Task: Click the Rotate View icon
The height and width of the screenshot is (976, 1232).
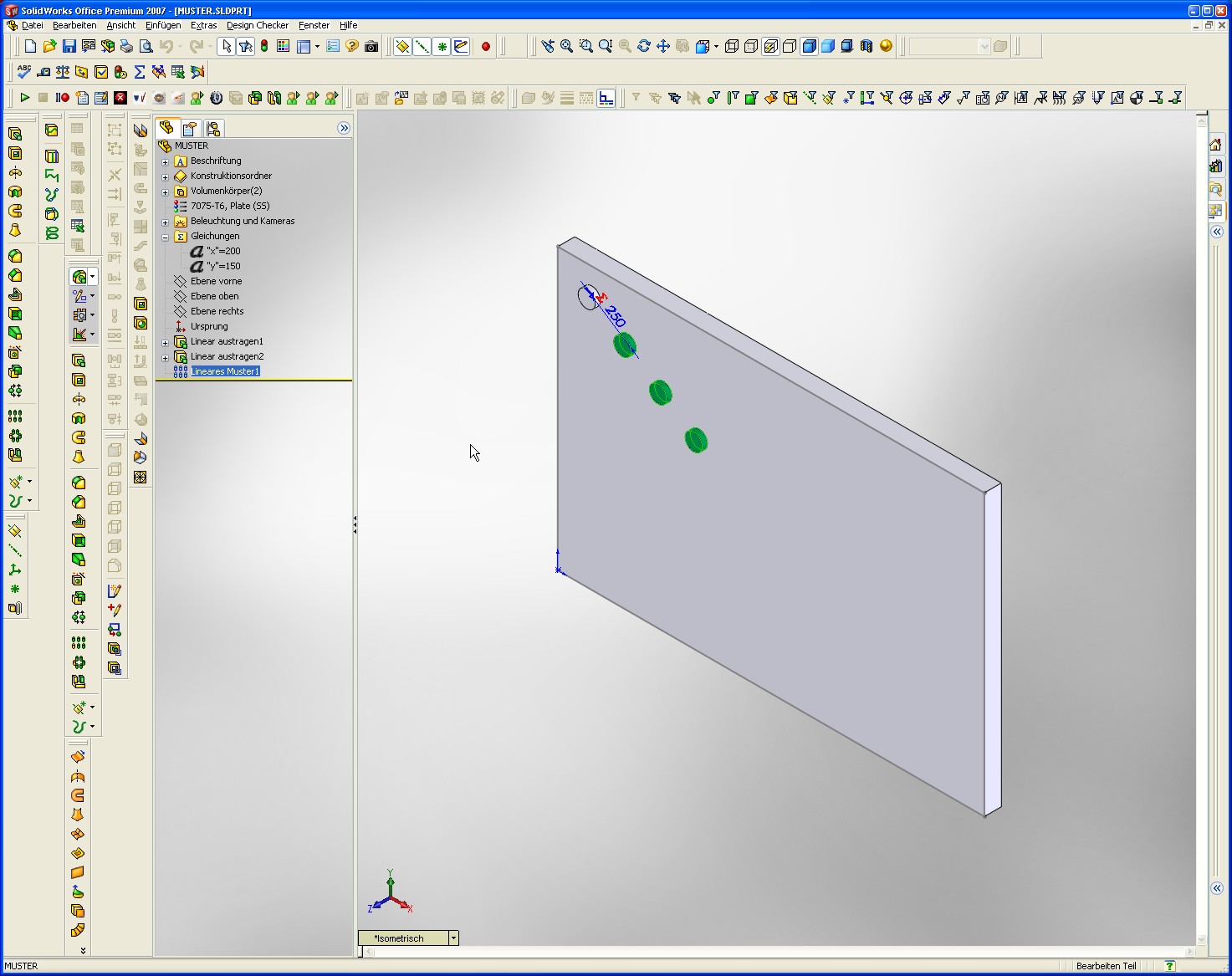Action: tap(644, 46)
